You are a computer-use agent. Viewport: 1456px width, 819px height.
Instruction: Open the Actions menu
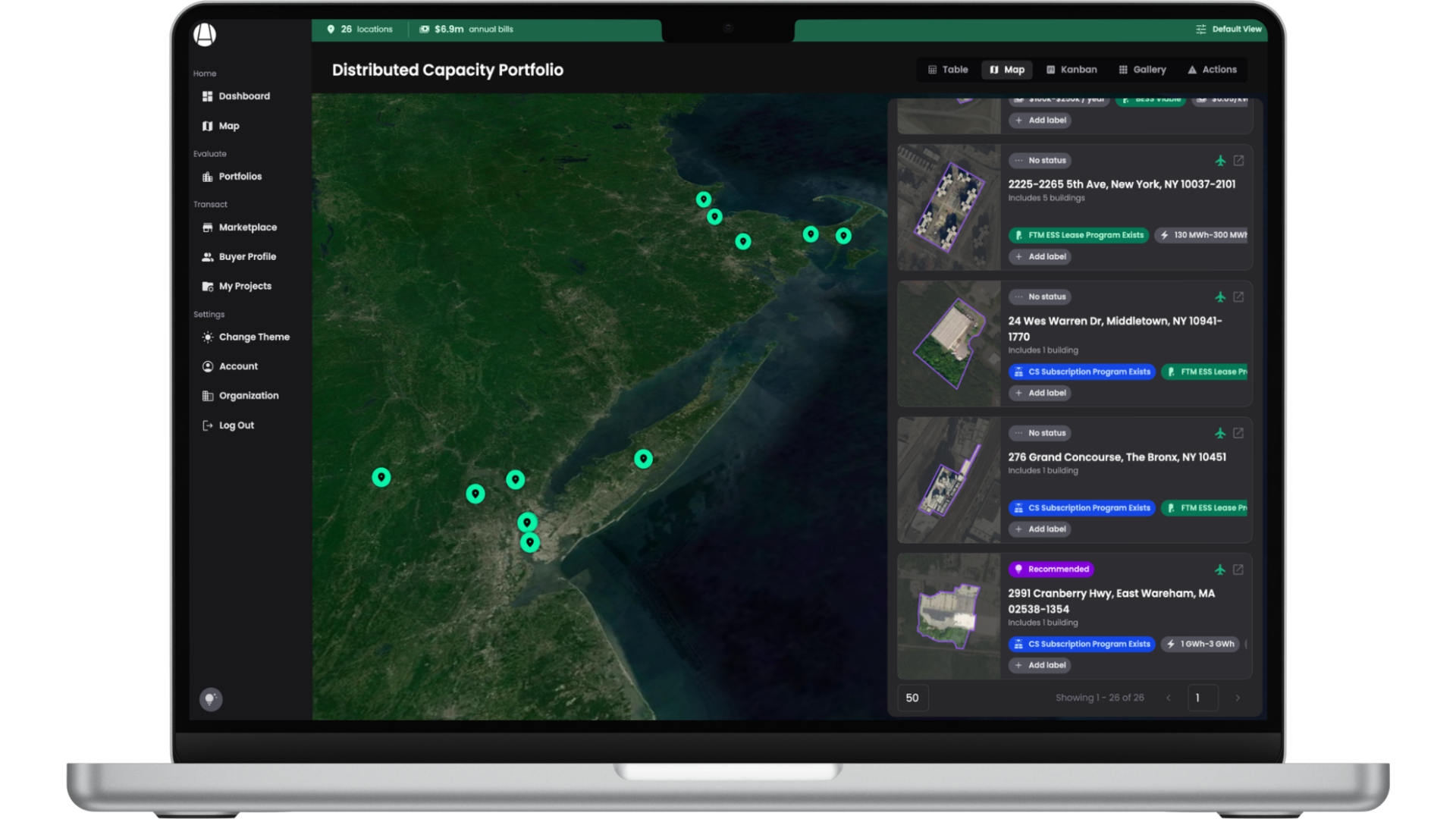click(1212, 70)
